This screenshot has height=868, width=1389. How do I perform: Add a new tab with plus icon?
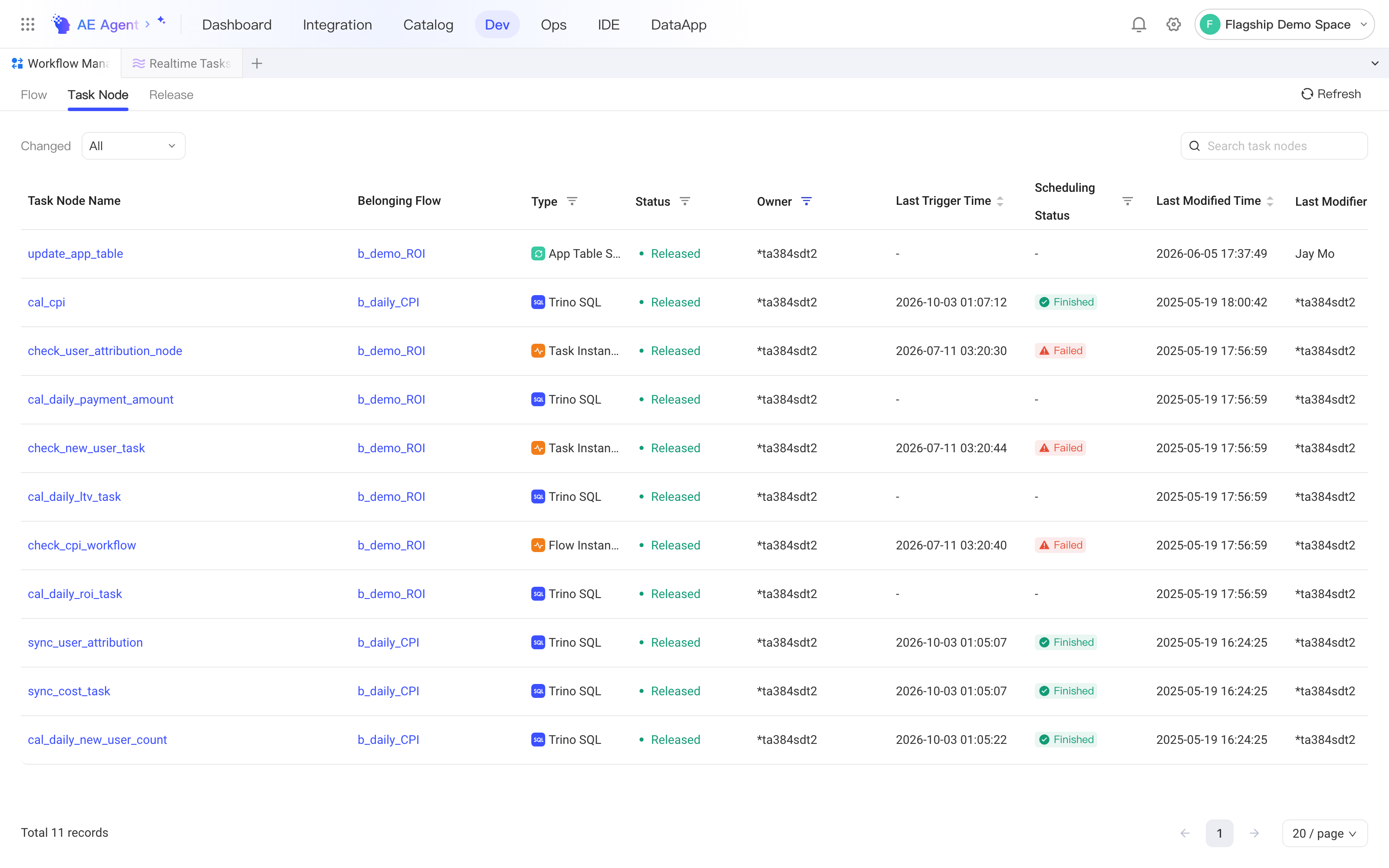[x=257, y=63]
